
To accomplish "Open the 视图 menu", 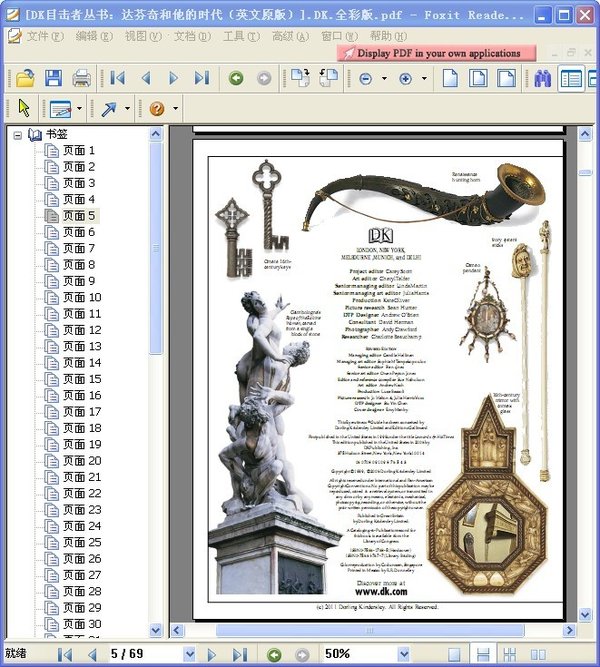I will tap(143, 37).
